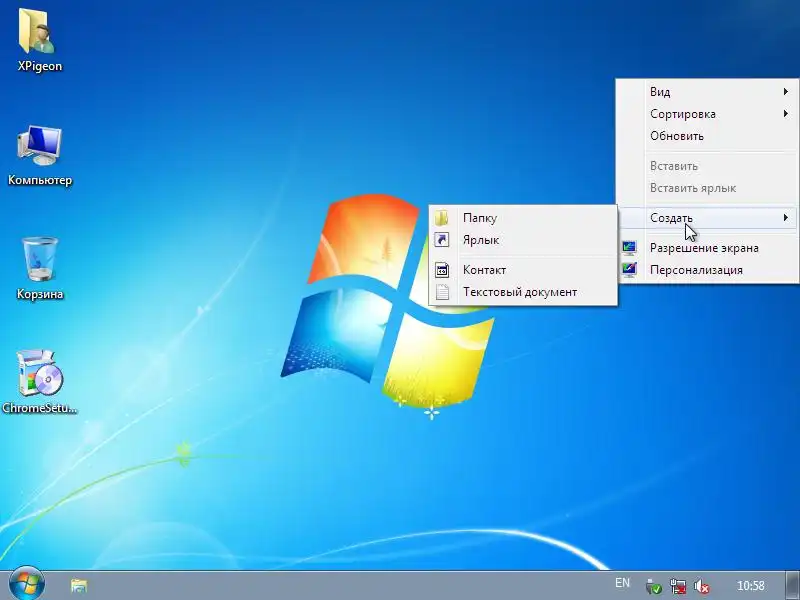
Task: Click the contact card icon beside Контакт
Action: pyautogui.click(x=442, y=270)
